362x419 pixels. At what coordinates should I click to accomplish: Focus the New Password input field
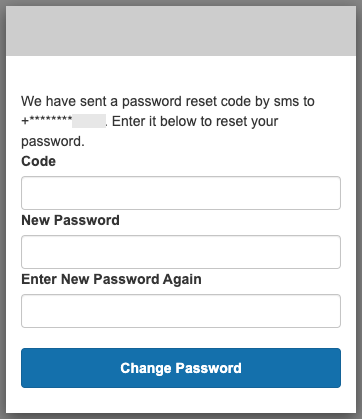(181, 252)
